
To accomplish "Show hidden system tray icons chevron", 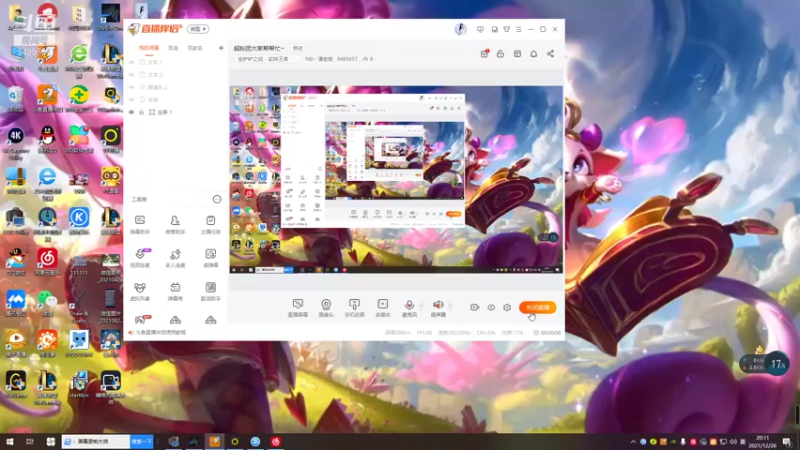I will (x=633, y=442).
